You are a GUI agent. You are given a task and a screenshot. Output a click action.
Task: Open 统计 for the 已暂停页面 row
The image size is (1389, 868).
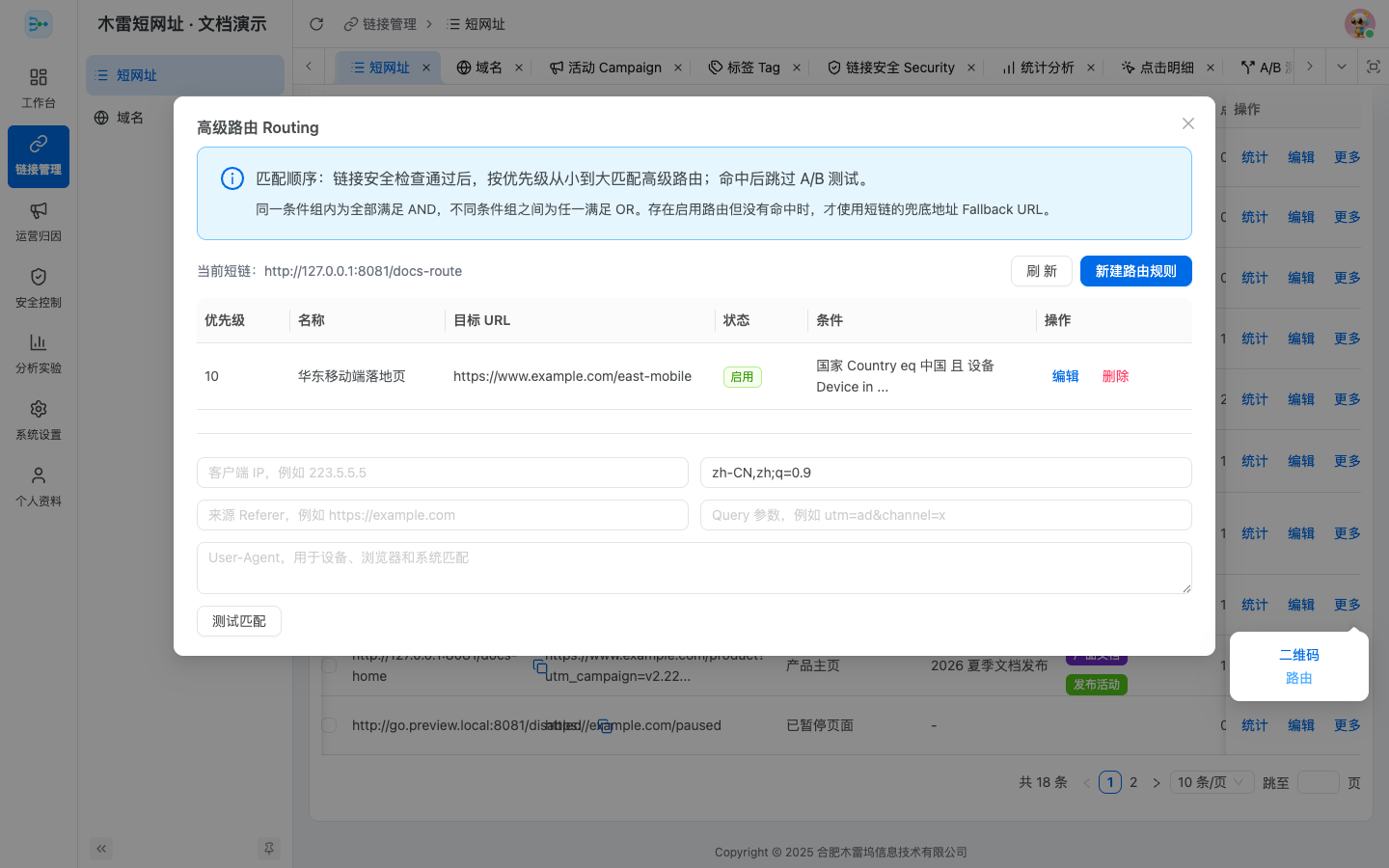tap(1255, 725)
